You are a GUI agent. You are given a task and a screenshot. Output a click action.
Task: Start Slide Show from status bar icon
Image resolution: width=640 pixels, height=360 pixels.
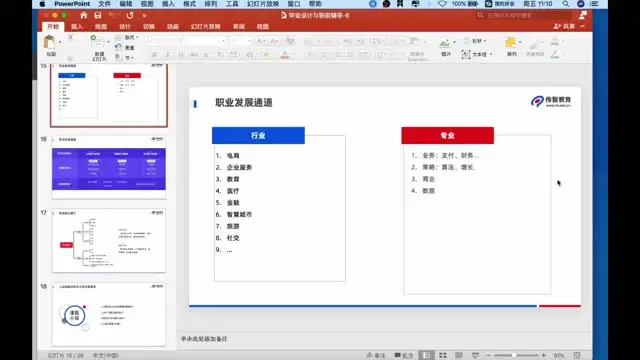coord(475,356)
